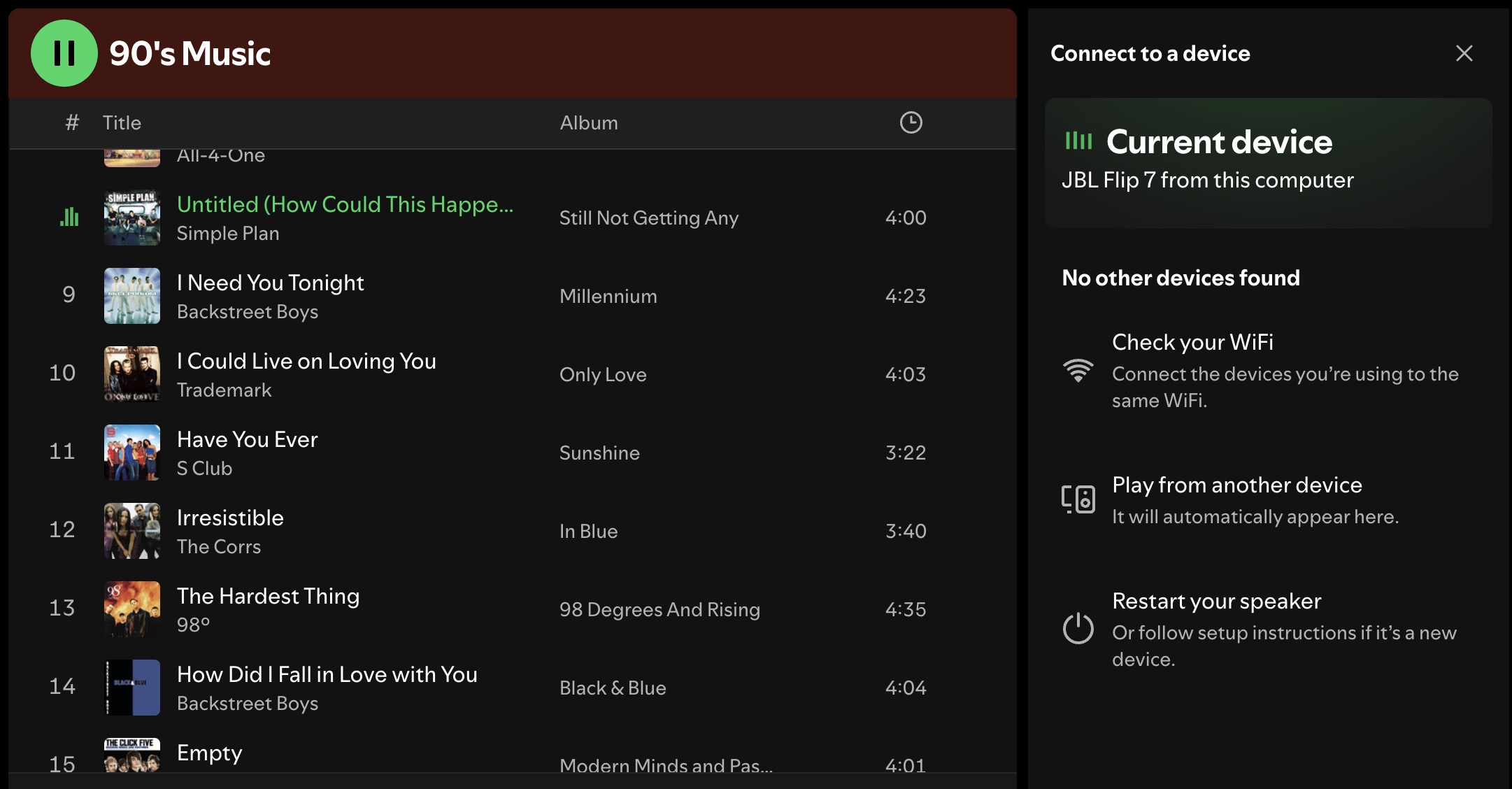
Task: Open the Sunshine album link
Action: pos(599,453)
